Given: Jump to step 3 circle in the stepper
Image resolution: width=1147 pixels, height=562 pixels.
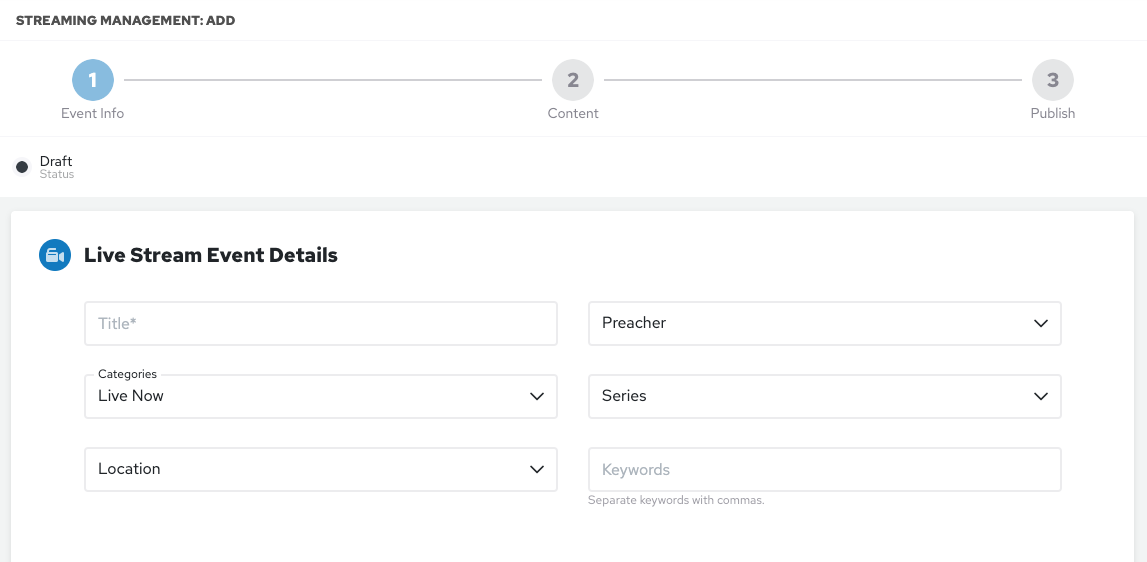Looking at the screenshot, I should coord(1053,80).
